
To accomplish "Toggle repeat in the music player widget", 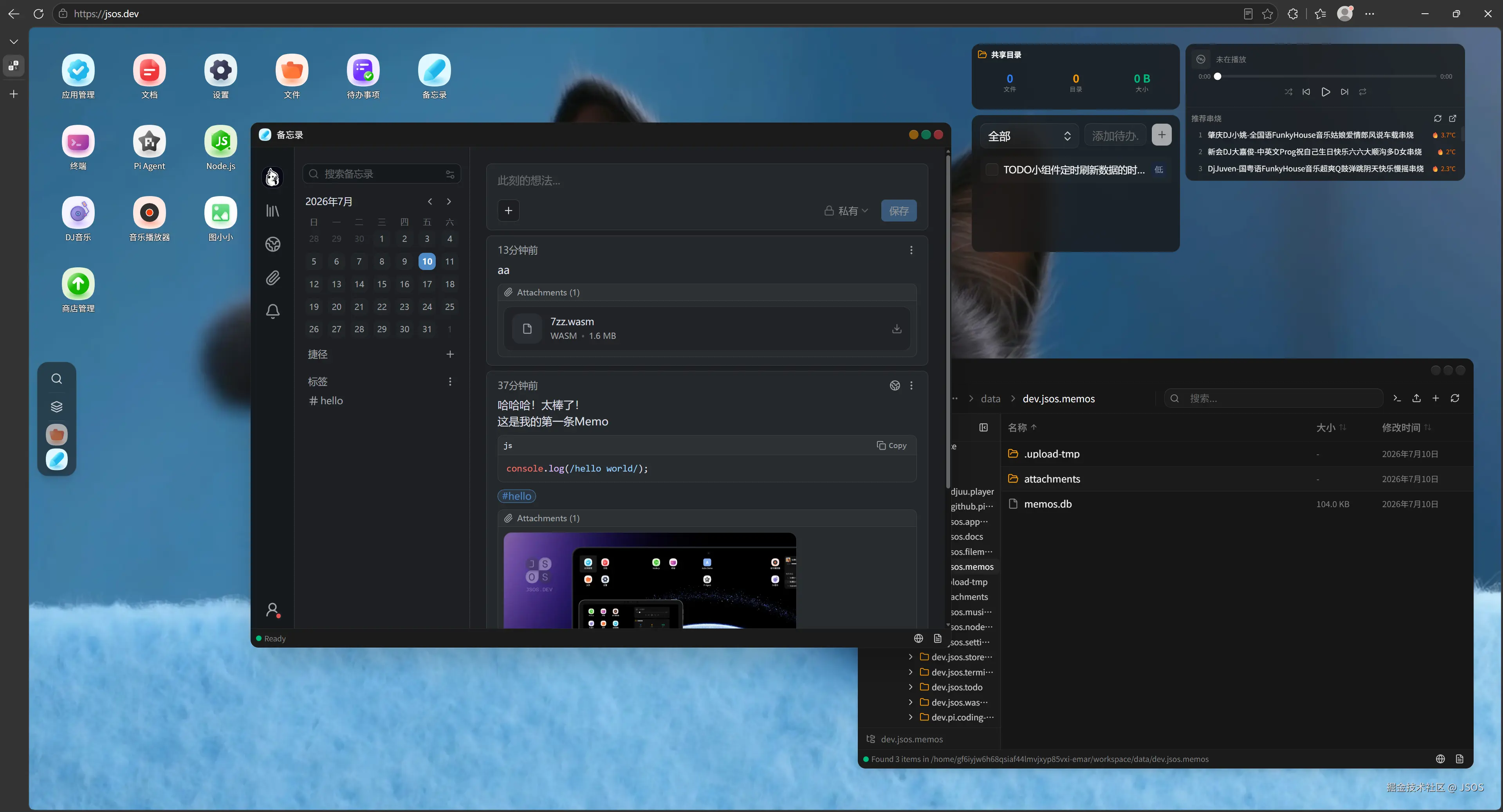I will (1362, 92).
